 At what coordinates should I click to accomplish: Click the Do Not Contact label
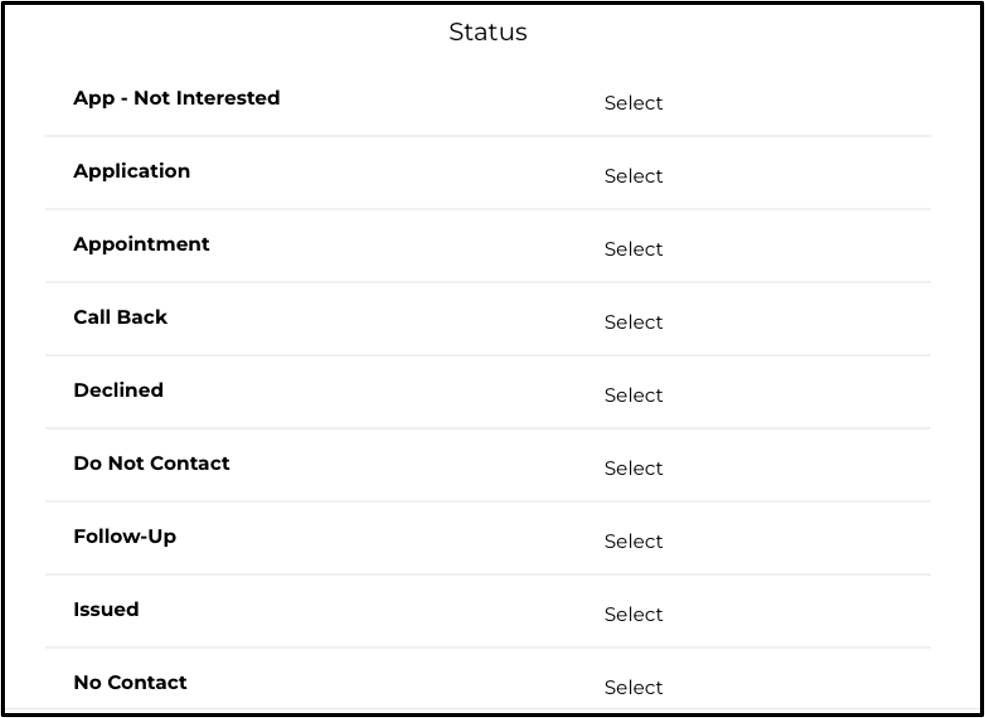[151, 464]
